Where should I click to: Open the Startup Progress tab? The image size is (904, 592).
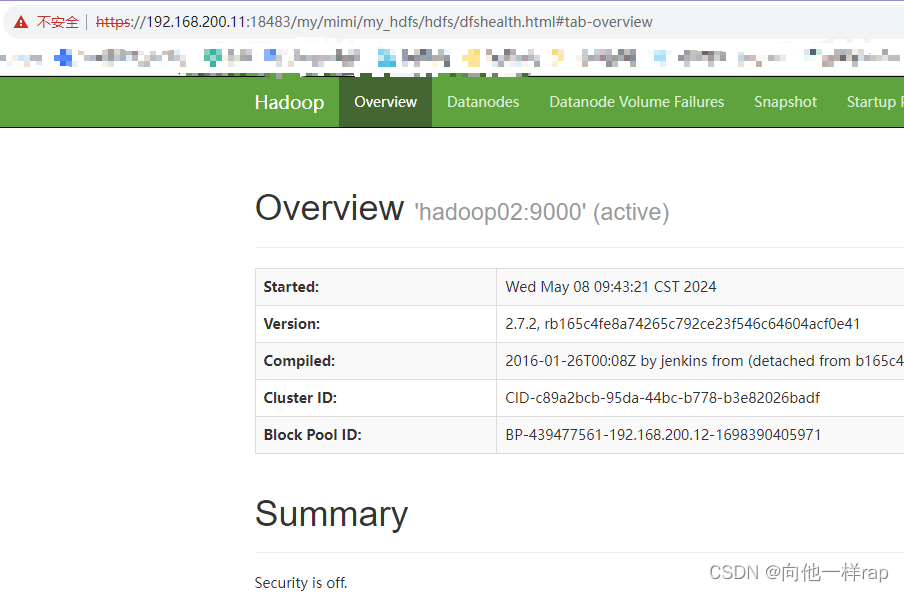[875, 102]
